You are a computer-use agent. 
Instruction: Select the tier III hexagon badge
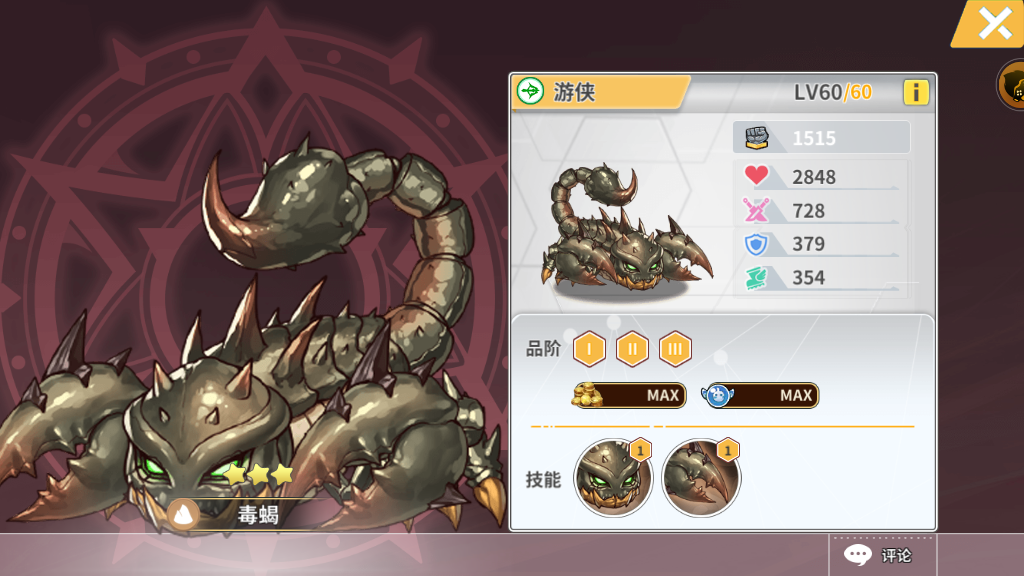pos(675,349)
